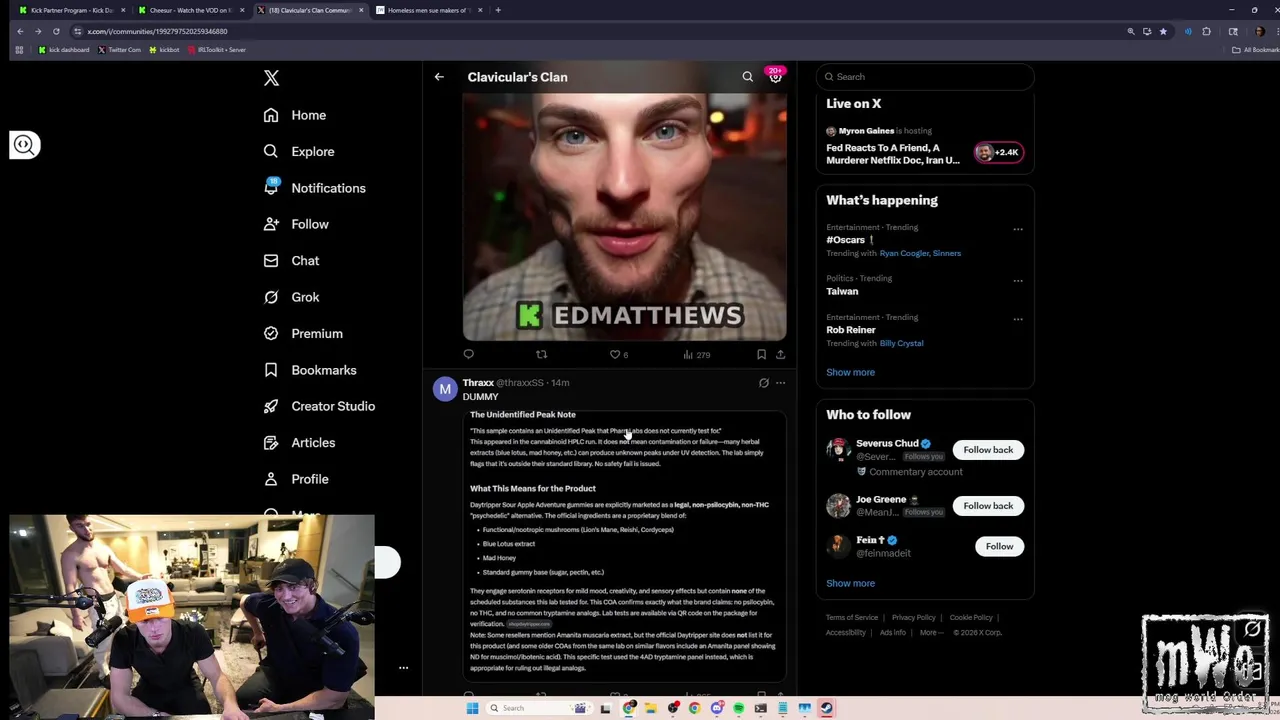The image size is (1280, 720).
Task: Open Bookmarks in the sidebar
Action: tap(310, 370)
